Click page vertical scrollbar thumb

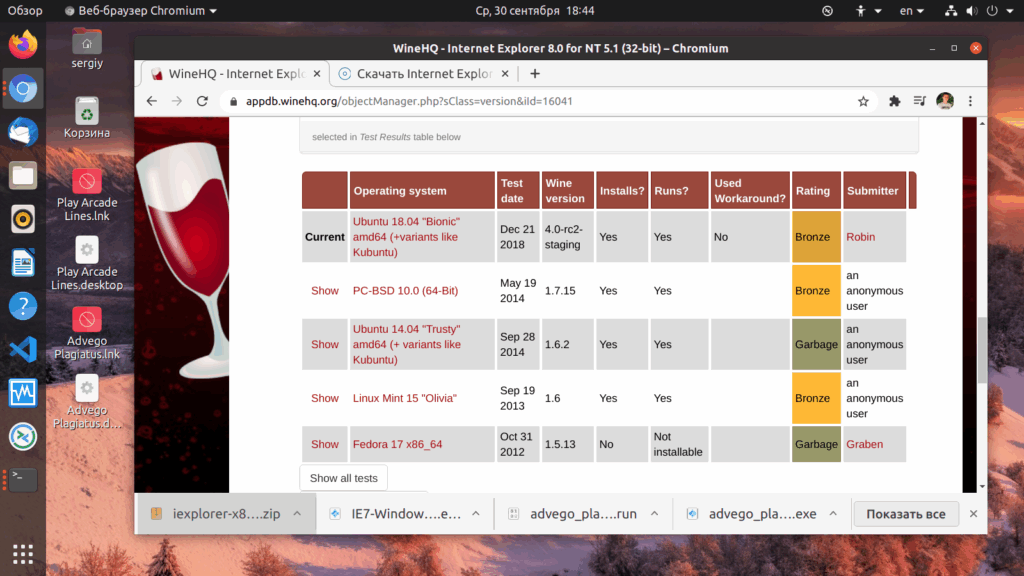pyautogui.click(x=982, y=350)
